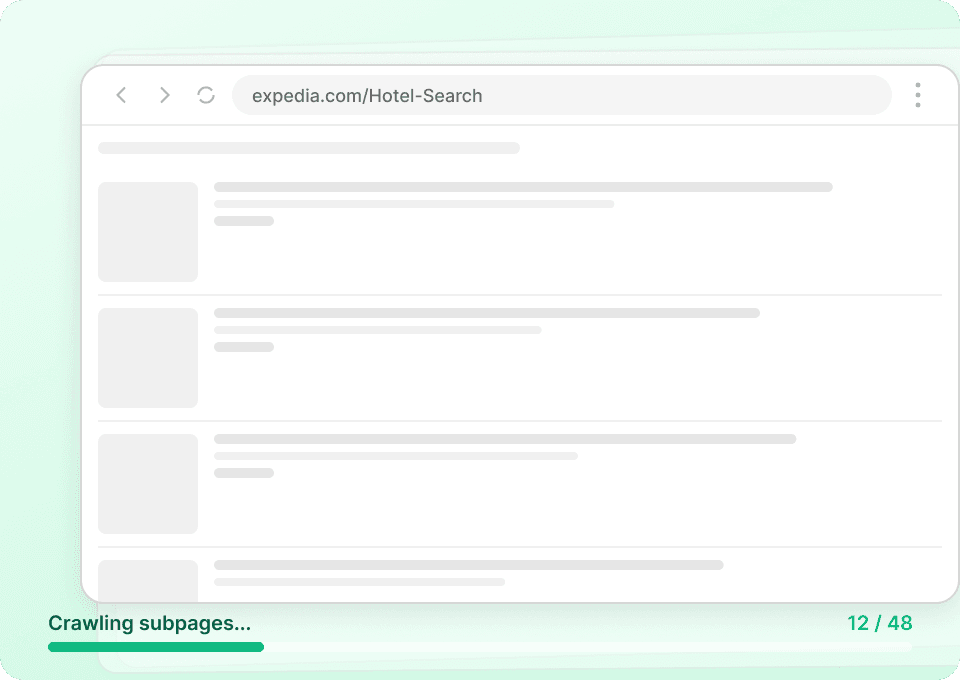This screenshot has width=960, height=680.
Task: Open the fourth result's title placeholder line
Action: coord(468,565)
